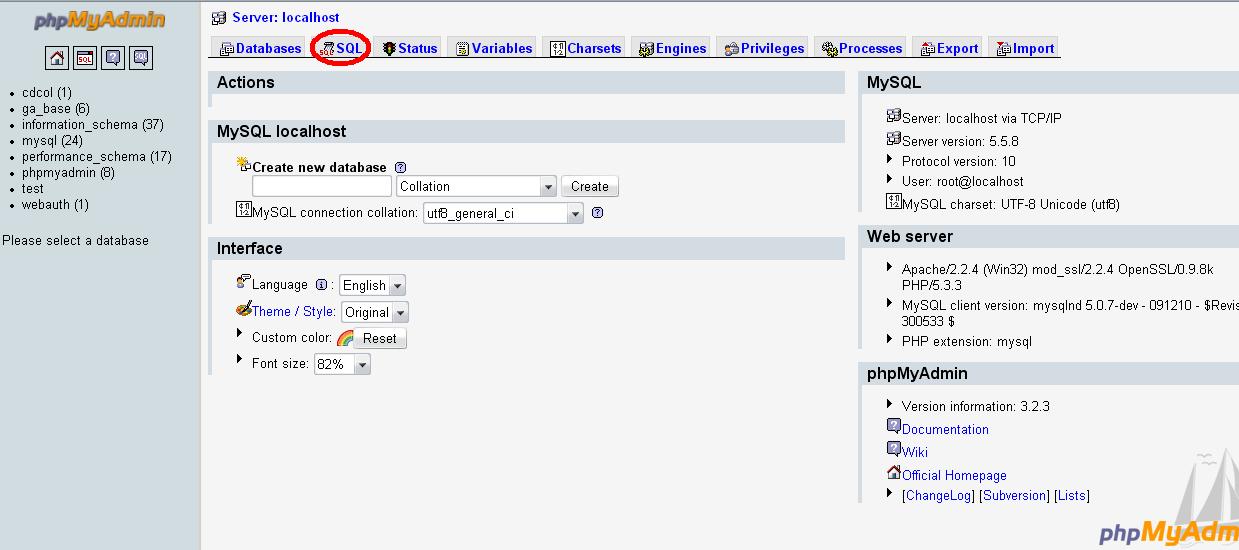Image resolution: width=1239 pixels, height=550 pixels.
Task: Open the Privileges tab
Action: (x=764, y=48)
